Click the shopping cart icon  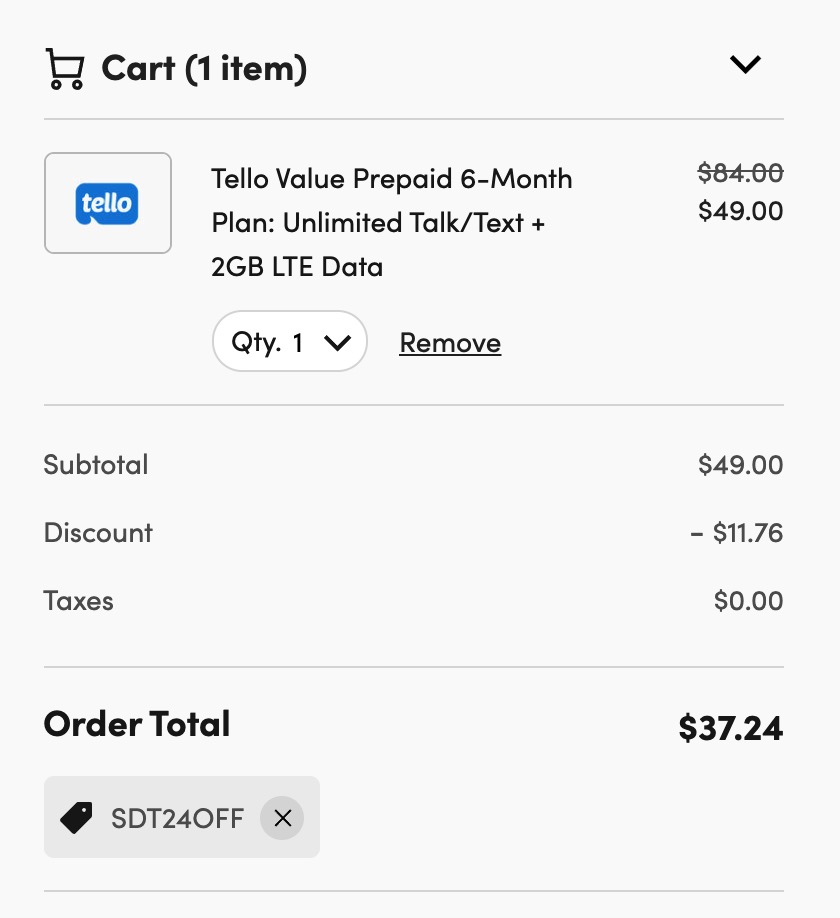click(65, 69)
